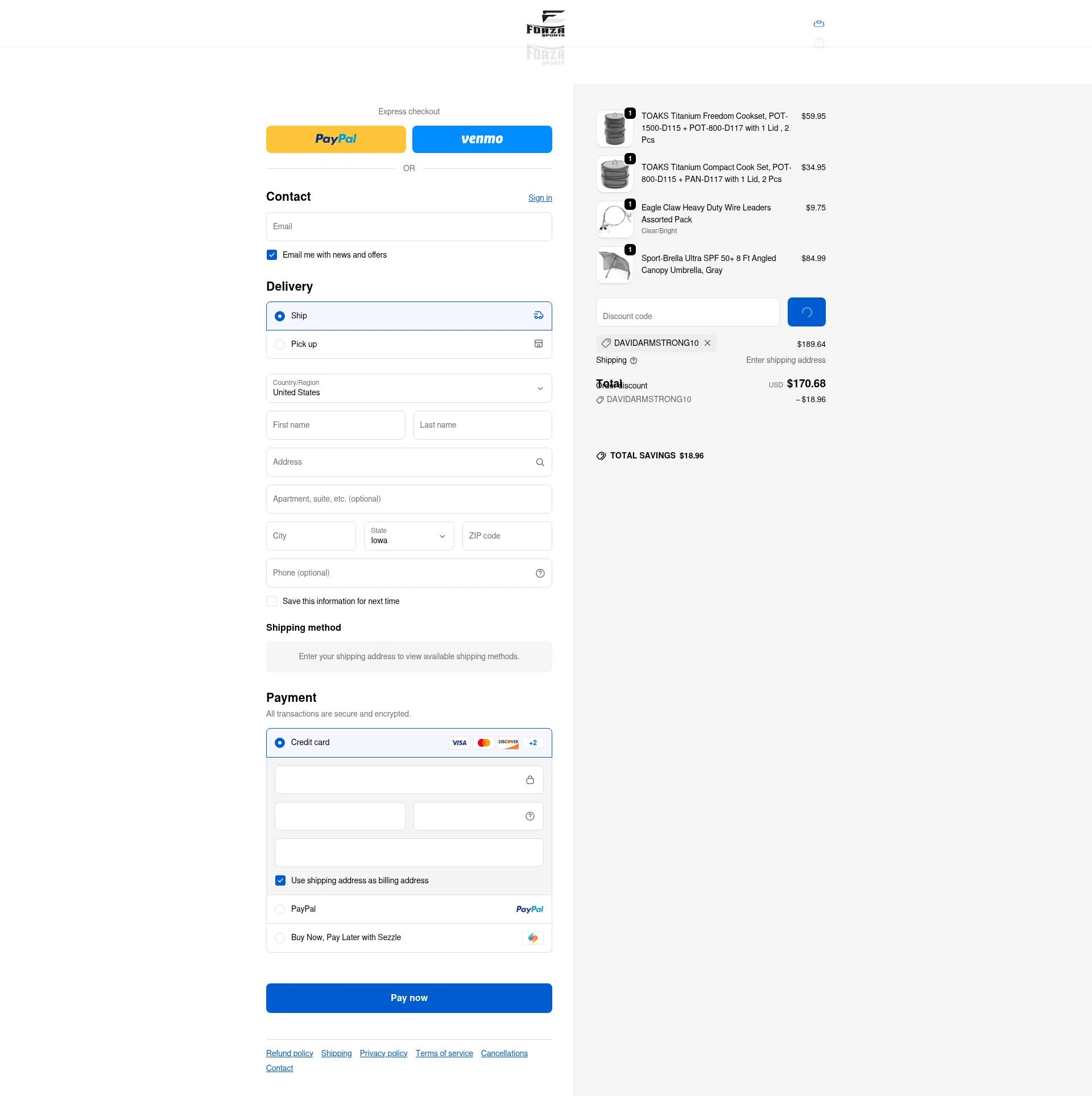Click the Sezzle logo icon
Viewport: 1092px width, 1096px height.
532,938
